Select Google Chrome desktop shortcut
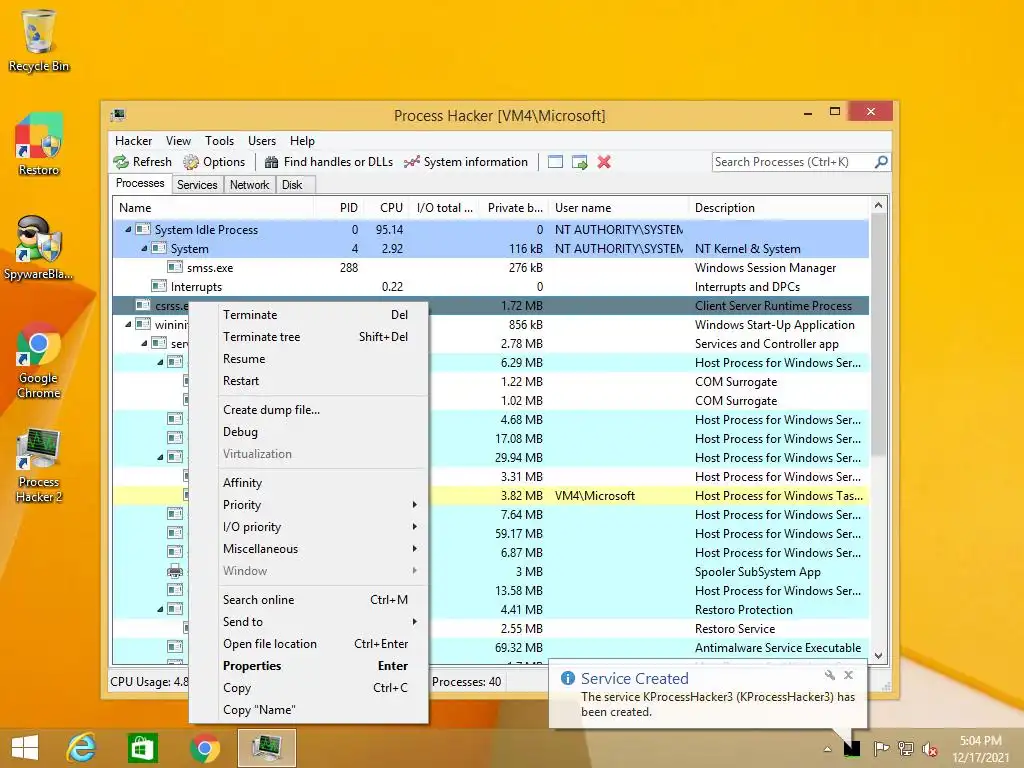1024x768 pixels. pyautogui.click(x=39, y=360)
